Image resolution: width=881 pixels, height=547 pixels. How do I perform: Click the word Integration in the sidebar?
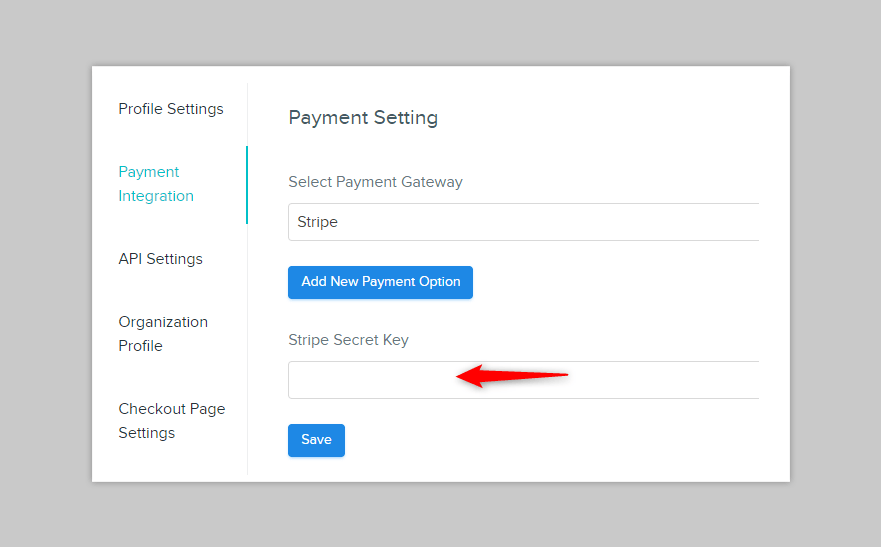(156, 196)
